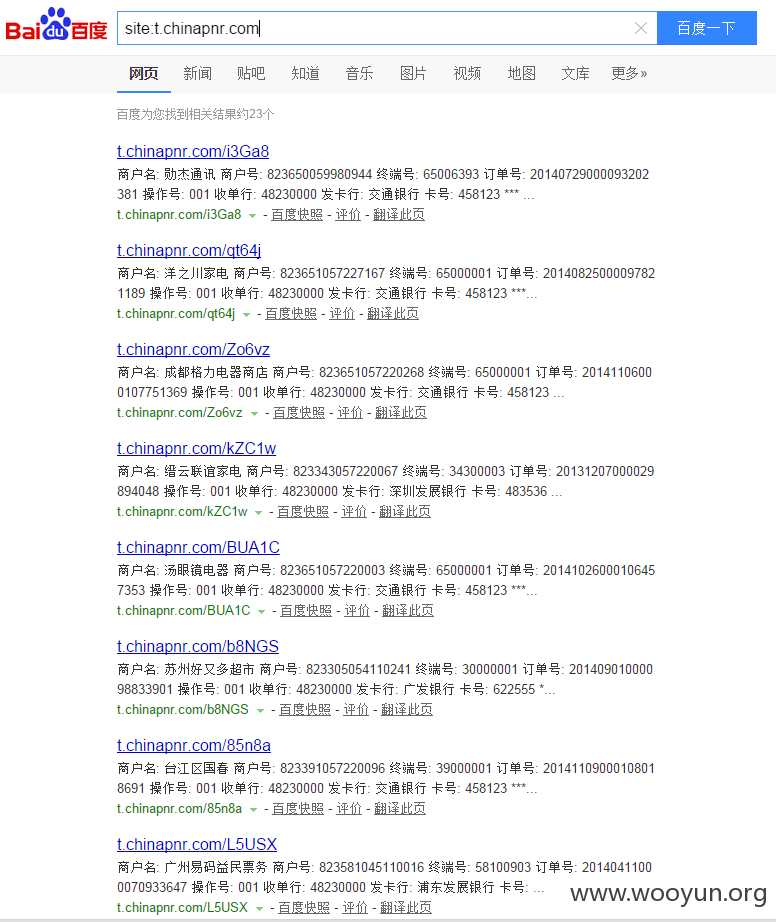Expand dropdown arrow beside green i3Ga8 URL
Viewport: 776px width, 922px height.
click(x=252, y=216)
